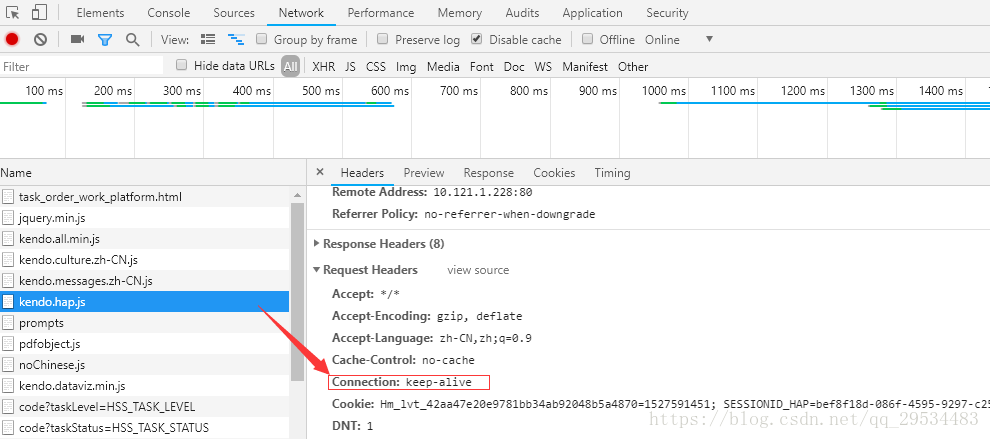Show the Cookies detail tab
990x439 pixels.
tap(554, 172)
